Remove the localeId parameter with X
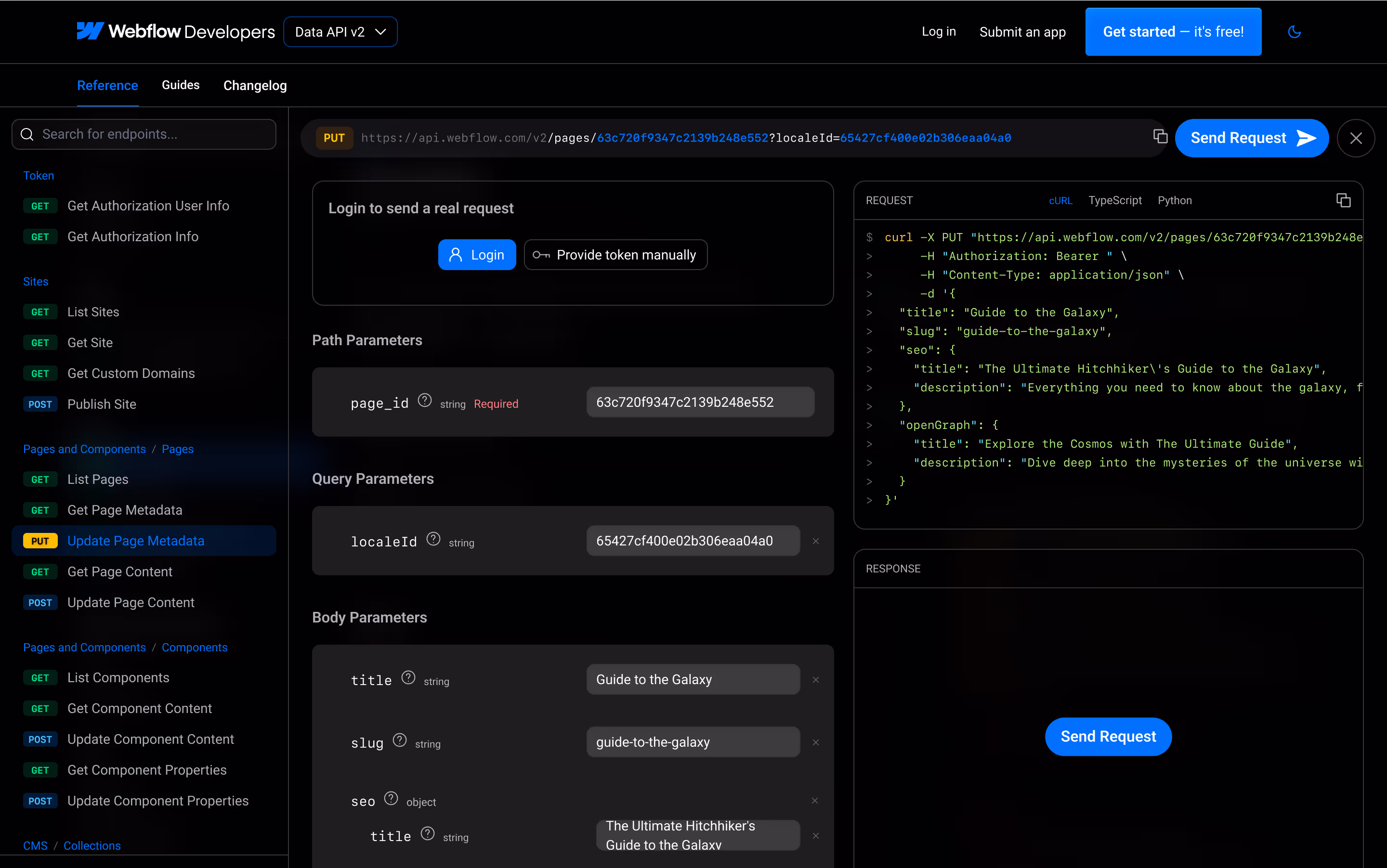Screen dimensions: 1387x868 point(815,541)
